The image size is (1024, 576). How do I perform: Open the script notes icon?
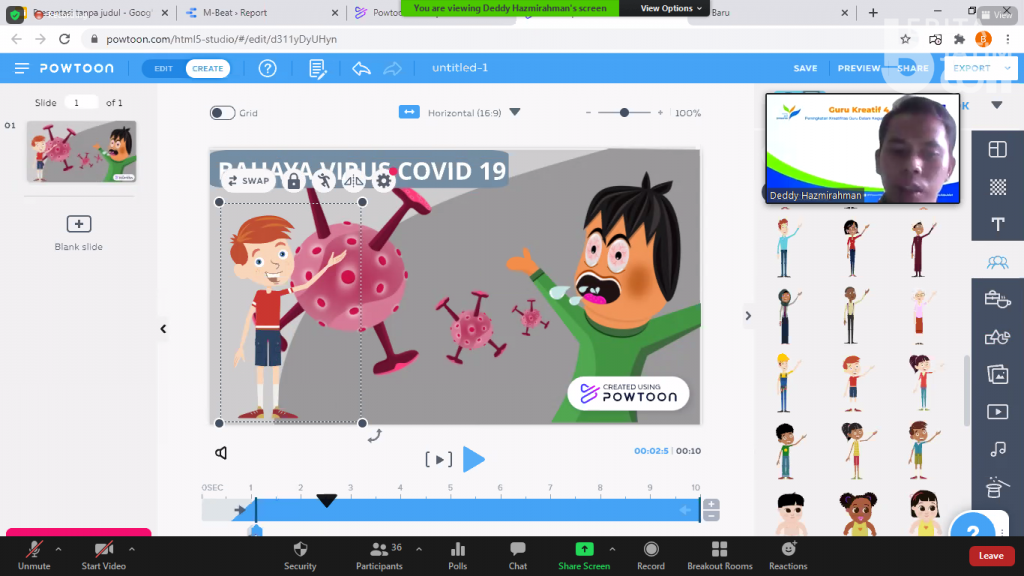click(317, 69)
